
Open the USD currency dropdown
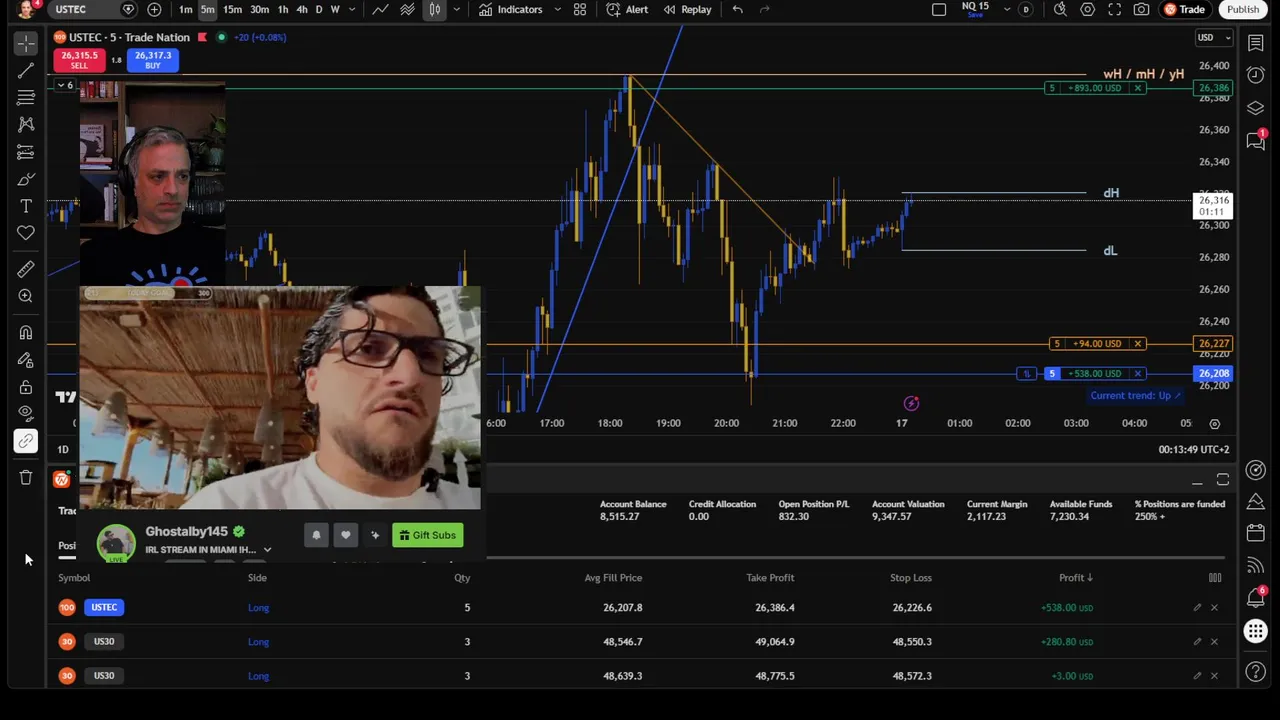pyautogui.click(x=1214, y=38)
